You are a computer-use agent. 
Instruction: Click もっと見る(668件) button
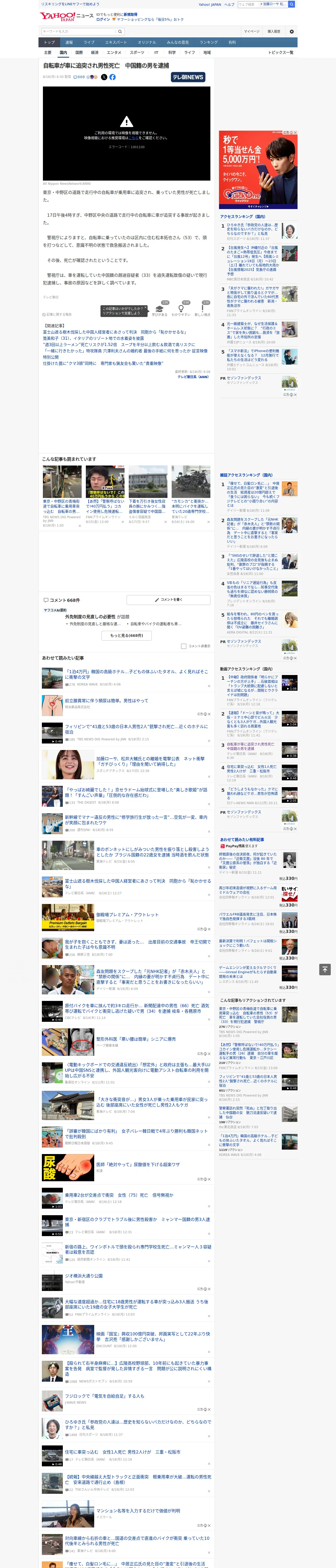coord(127,636)
